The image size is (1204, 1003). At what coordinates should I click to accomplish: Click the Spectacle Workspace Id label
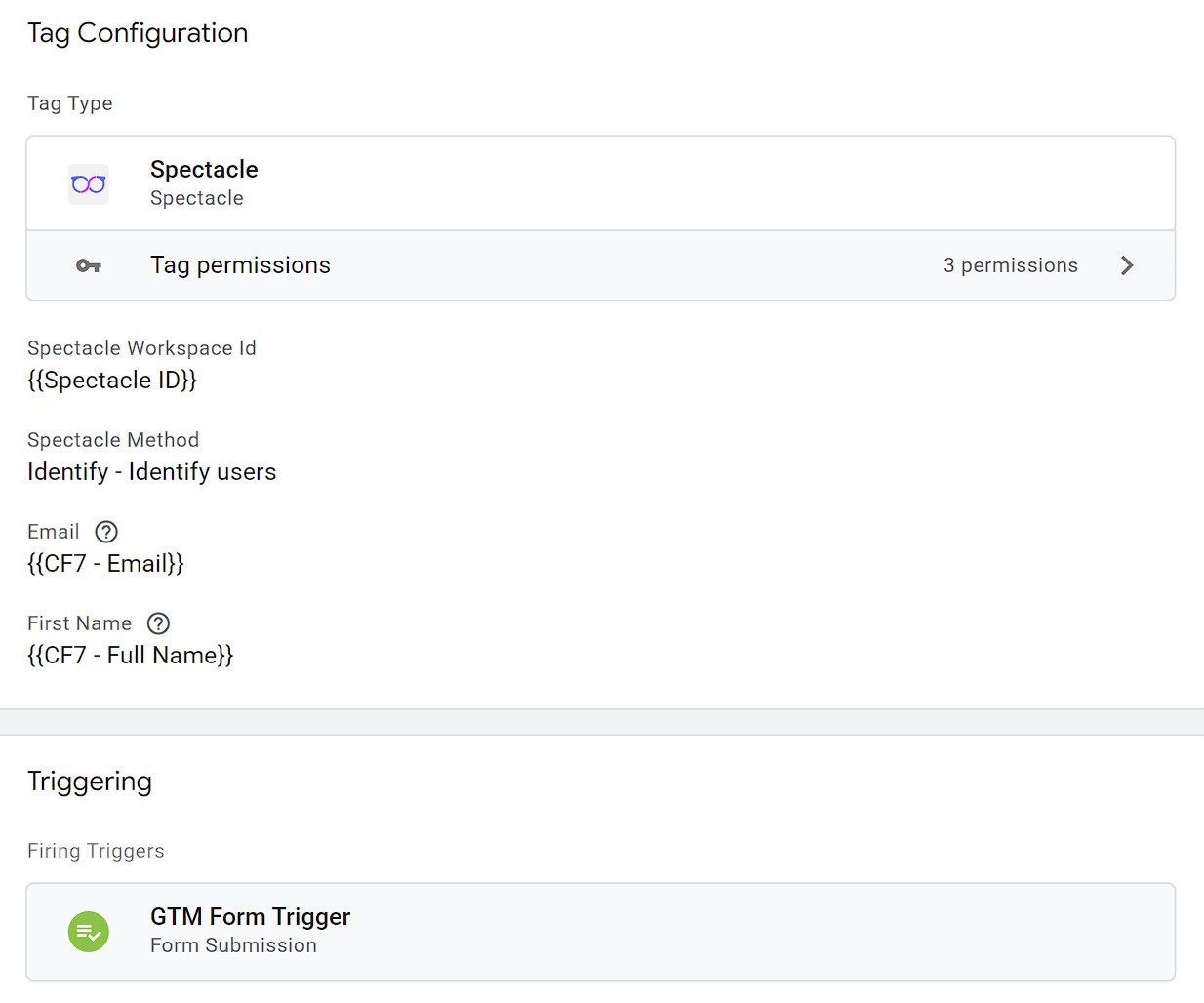click(x=141, y=348)
